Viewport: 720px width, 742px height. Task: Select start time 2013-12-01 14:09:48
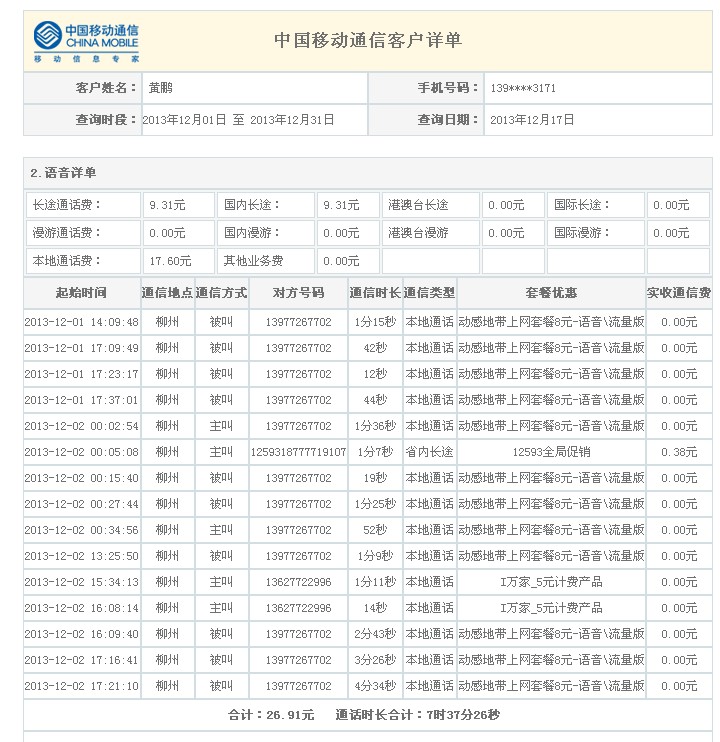tap(81, 322)
